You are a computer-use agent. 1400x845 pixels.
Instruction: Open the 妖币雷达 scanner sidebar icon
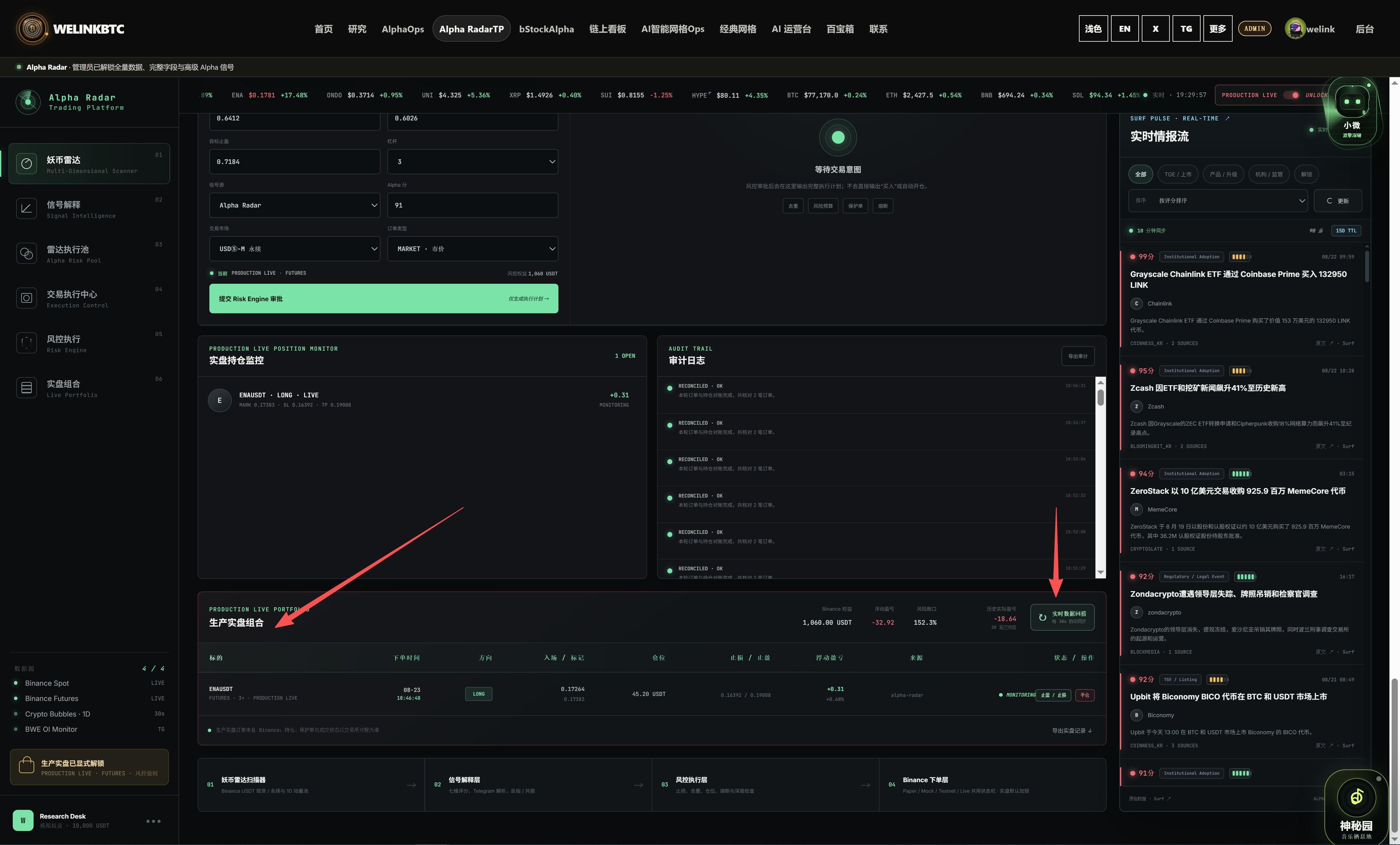pyautogui.click(x=26, y=164)
